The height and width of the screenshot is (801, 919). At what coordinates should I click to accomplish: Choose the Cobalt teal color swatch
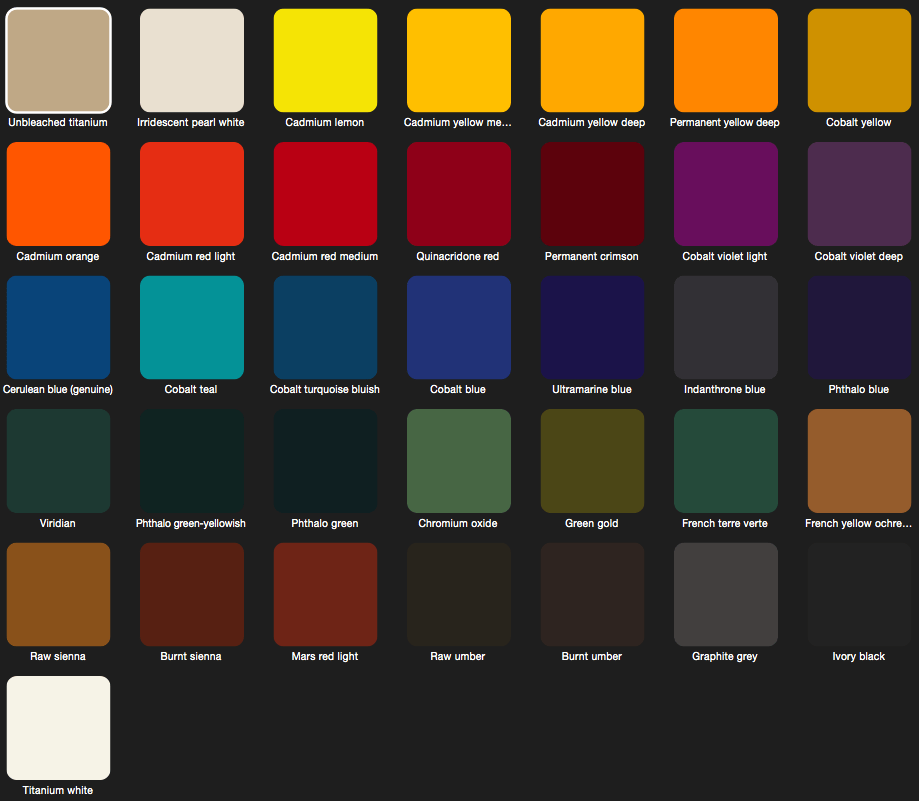(x=192, y=327)
